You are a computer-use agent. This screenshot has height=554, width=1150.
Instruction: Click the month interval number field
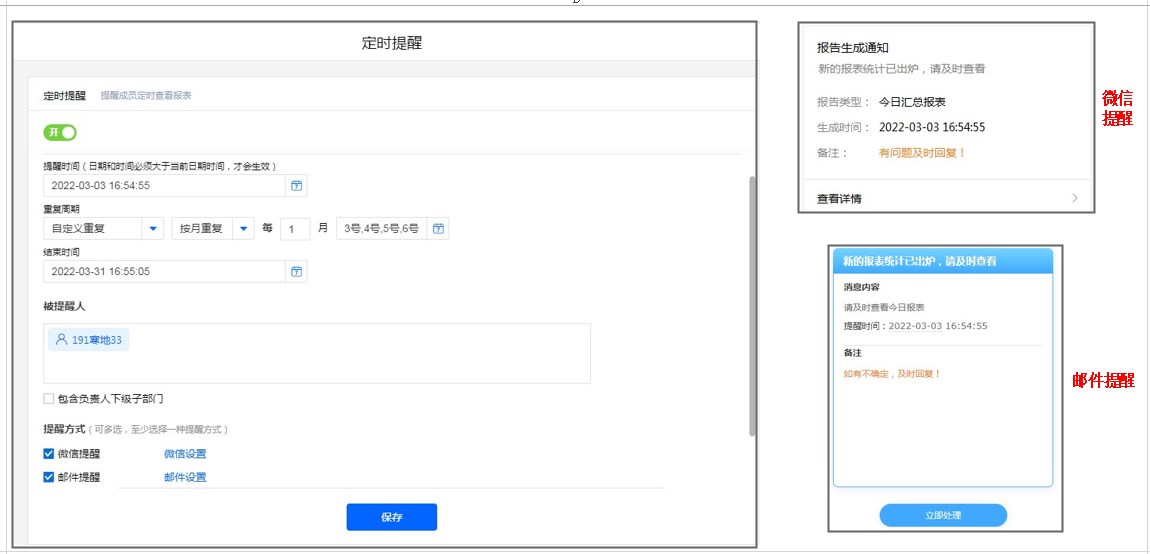pos(294,229)
